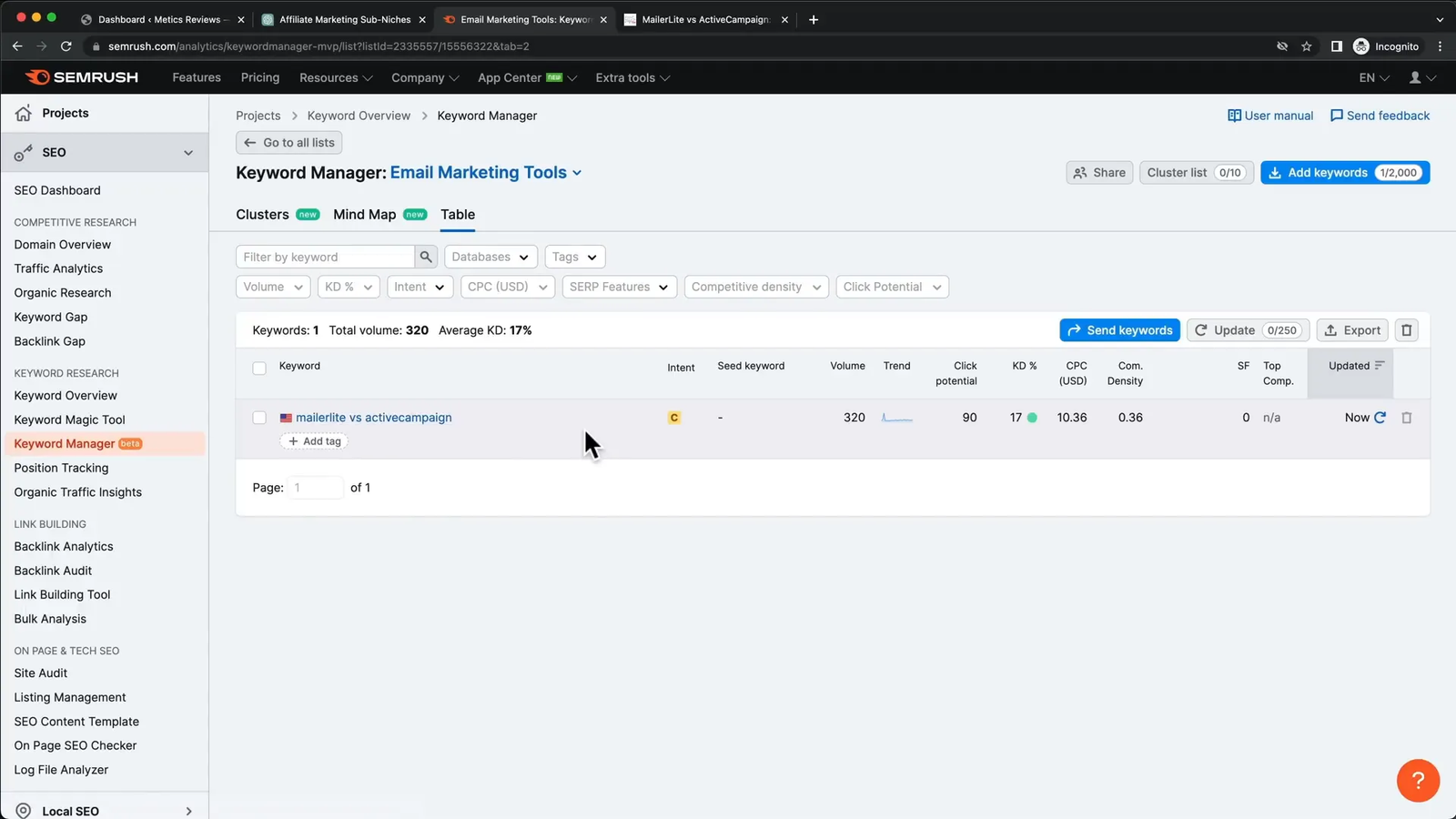This screenshot has width=1456, height=819.
Task: Click the Filter by keyword input
Action: pos(325,257)
